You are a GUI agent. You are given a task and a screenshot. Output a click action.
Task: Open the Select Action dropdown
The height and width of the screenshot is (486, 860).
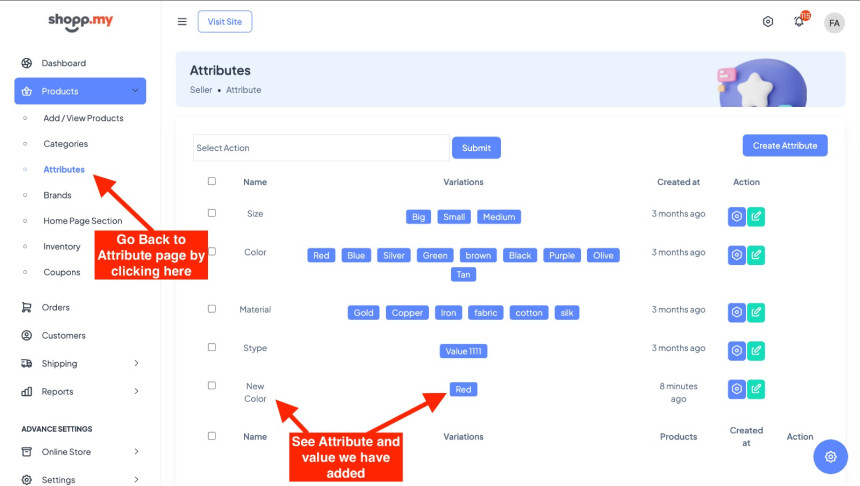320,148
